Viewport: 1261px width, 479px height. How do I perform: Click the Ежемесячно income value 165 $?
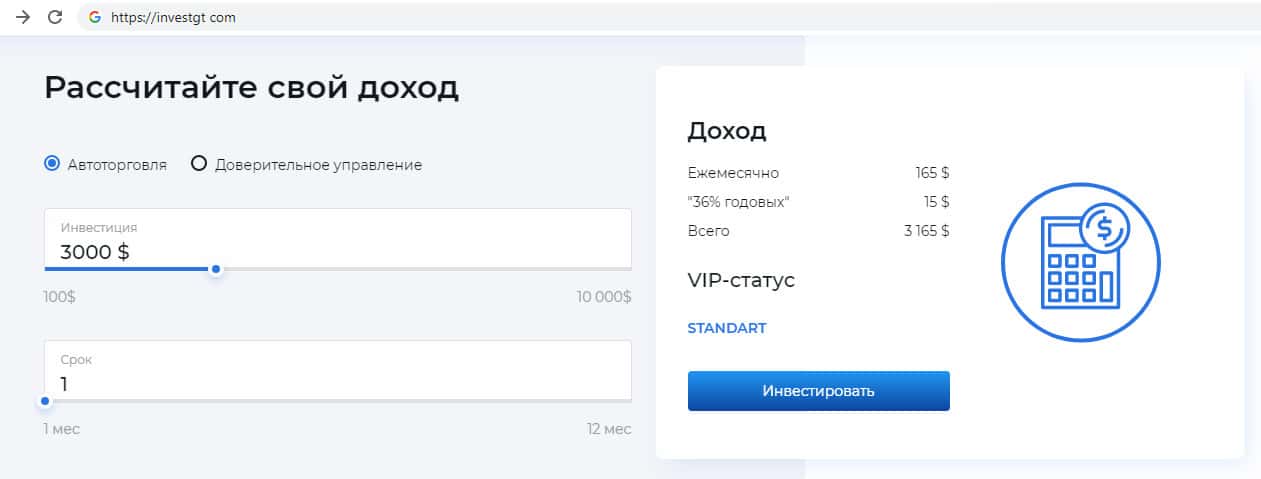click(932, 173)
